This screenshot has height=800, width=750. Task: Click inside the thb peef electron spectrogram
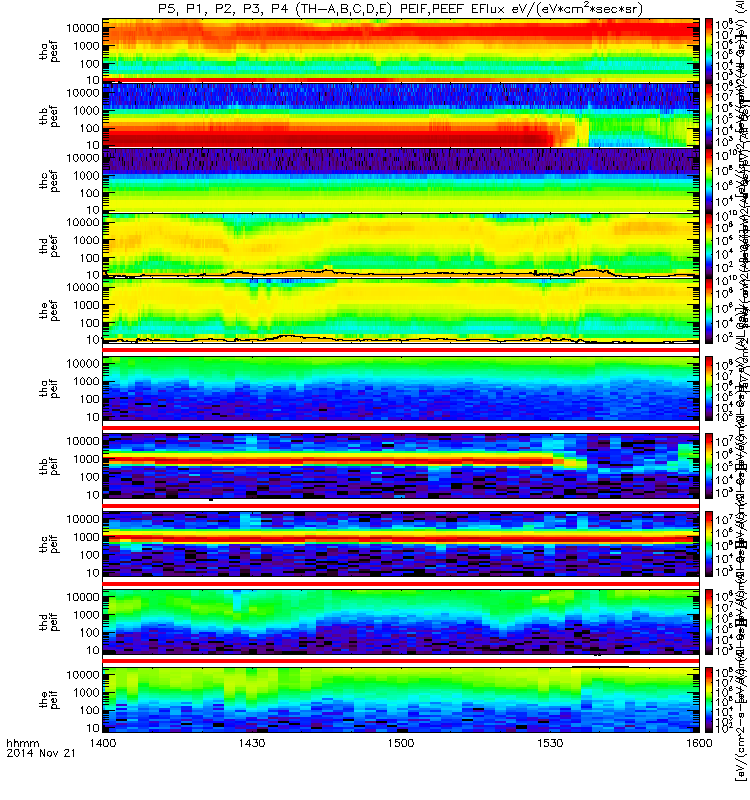[401, 115]
